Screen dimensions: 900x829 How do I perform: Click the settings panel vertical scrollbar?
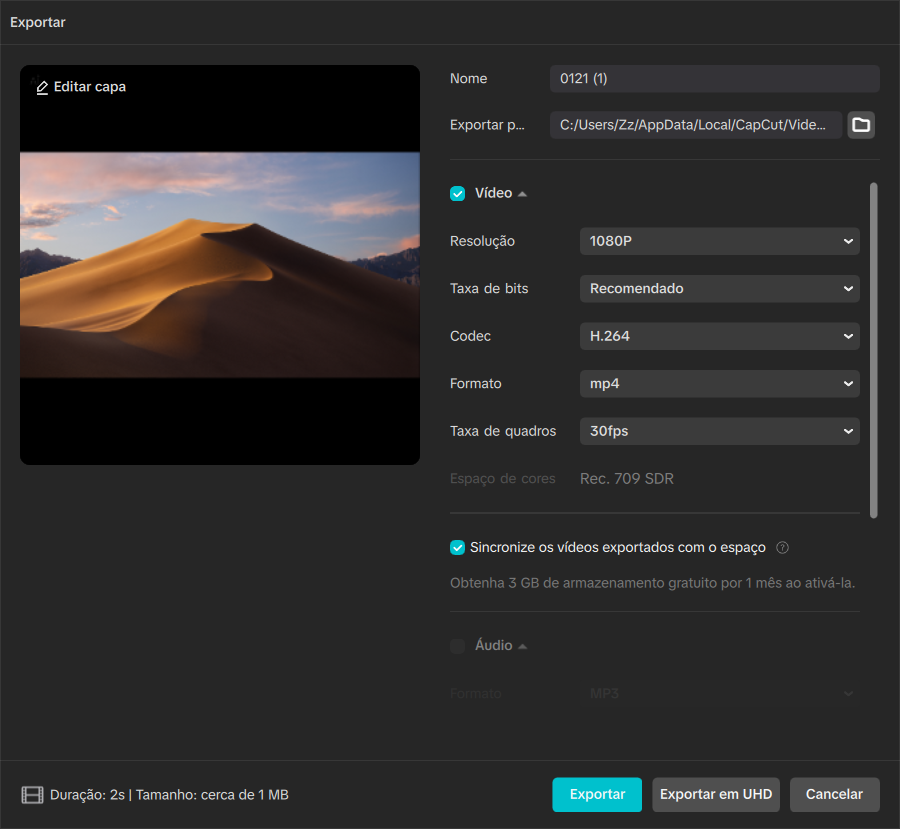[x=874, y=350]
